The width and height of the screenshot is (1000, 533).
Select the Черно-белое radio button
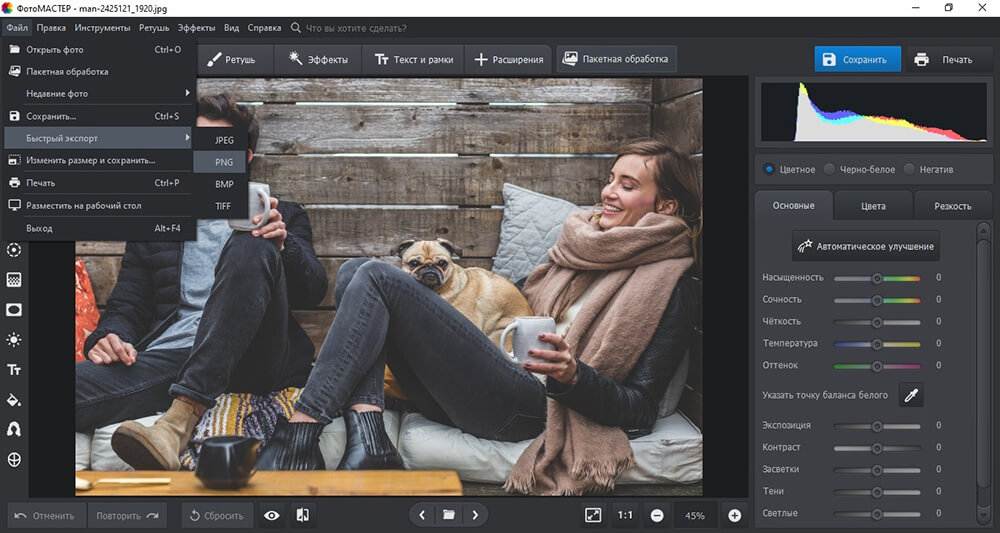tap(830, 169)
